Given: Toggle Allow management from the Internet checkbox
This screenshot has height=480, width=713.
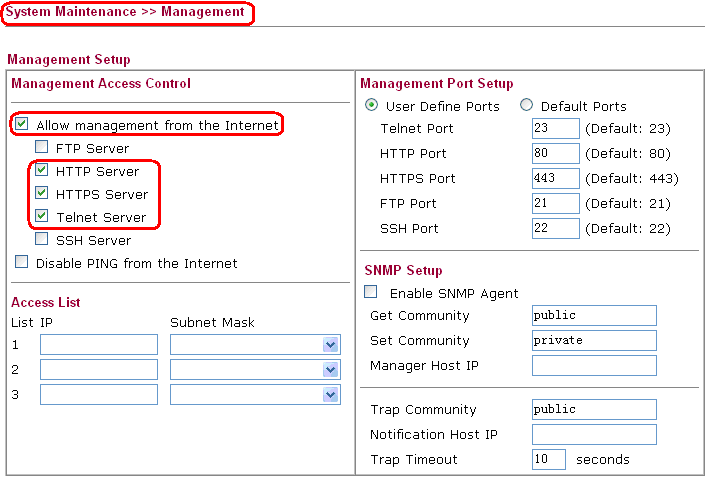Looking at the screenshot, I should click(22, 125).
